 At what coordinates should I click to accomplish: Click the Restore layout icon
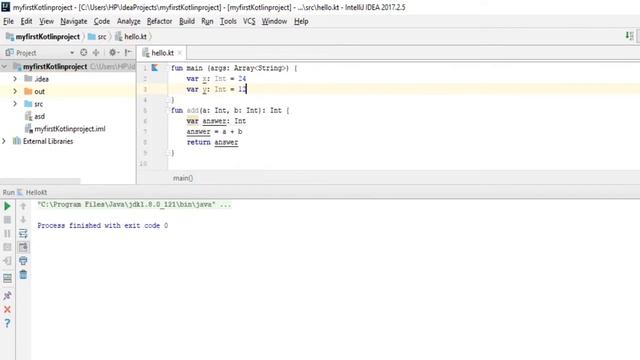coord(7,278)
